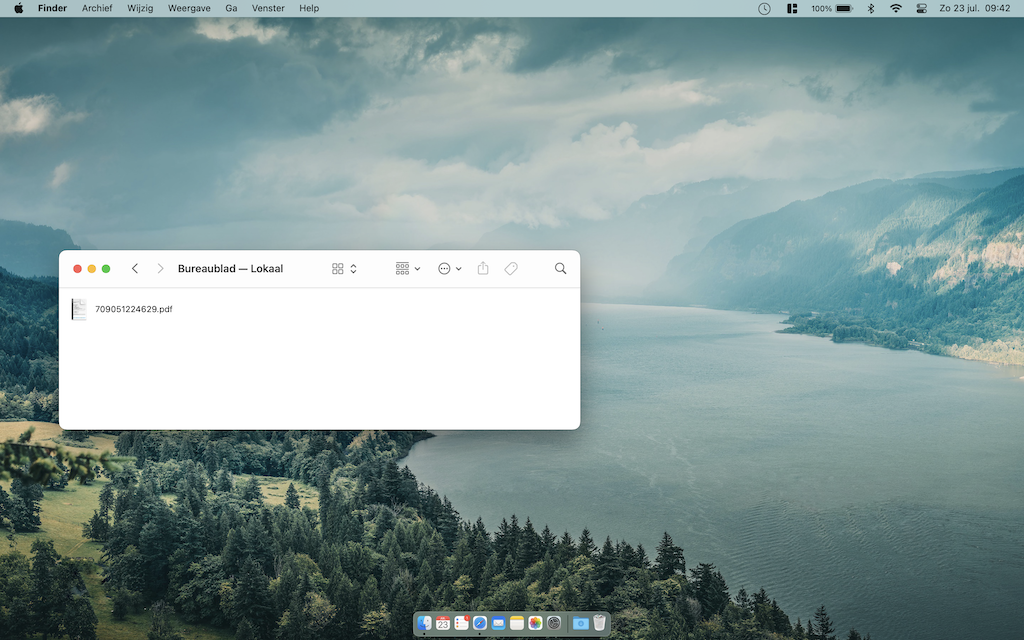Open the Finder menu in menu bar
The width and height of the screenshot is (1024, 640).
(x=52, y=8)
